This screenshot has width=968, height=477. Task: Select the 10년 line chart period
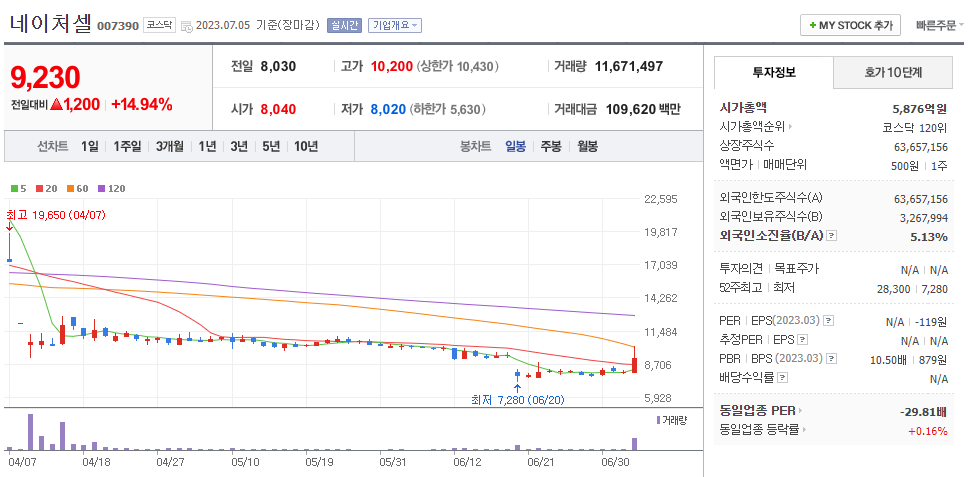[x=306, y=147]
